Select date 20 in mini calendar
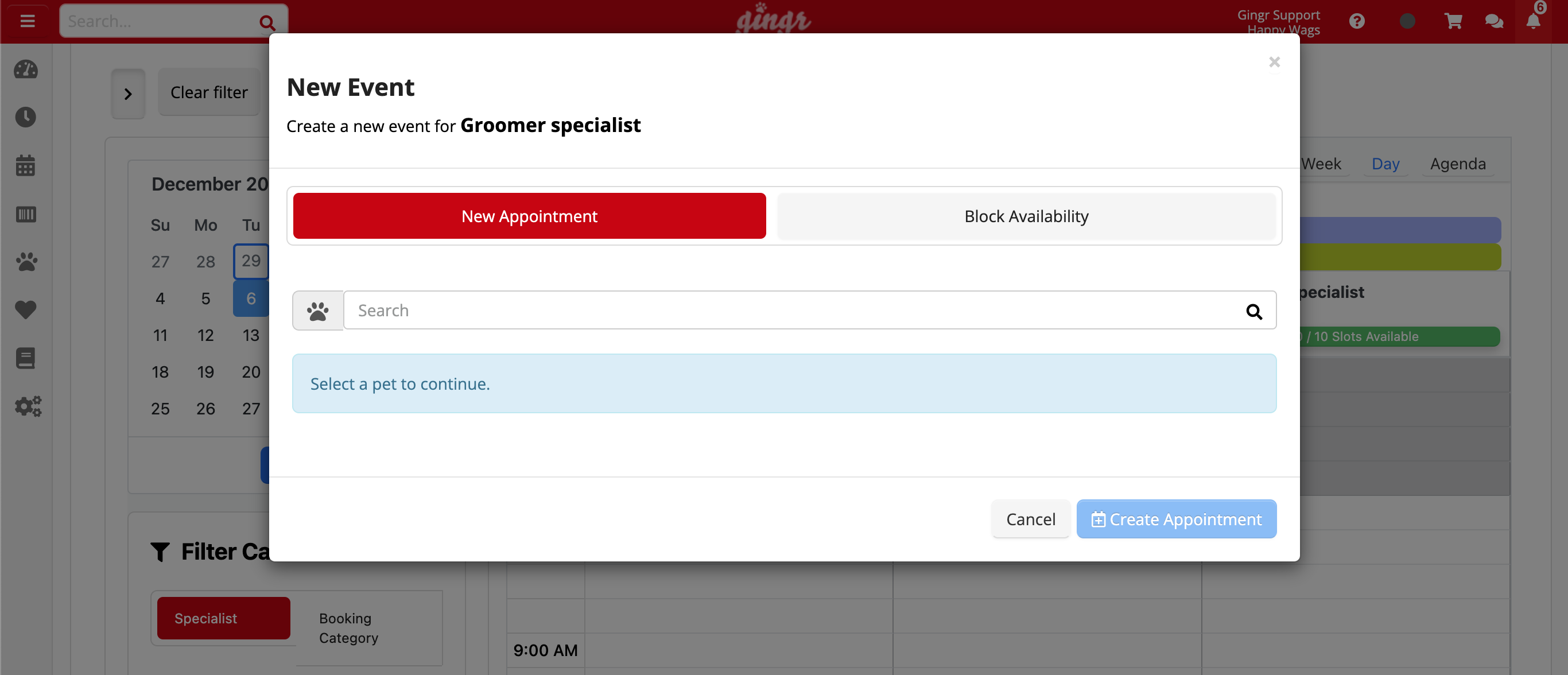 pyautogui.click(x=251, y=372)
